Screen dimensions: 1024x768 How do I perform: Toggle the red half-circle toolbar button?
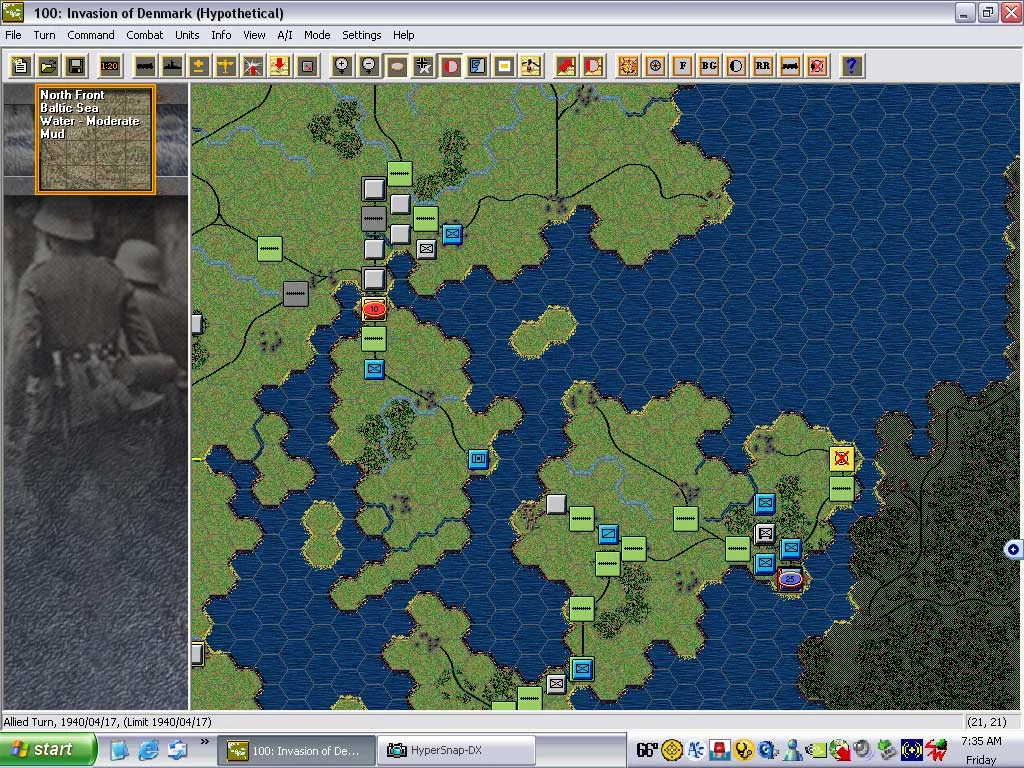coord(451,66)
